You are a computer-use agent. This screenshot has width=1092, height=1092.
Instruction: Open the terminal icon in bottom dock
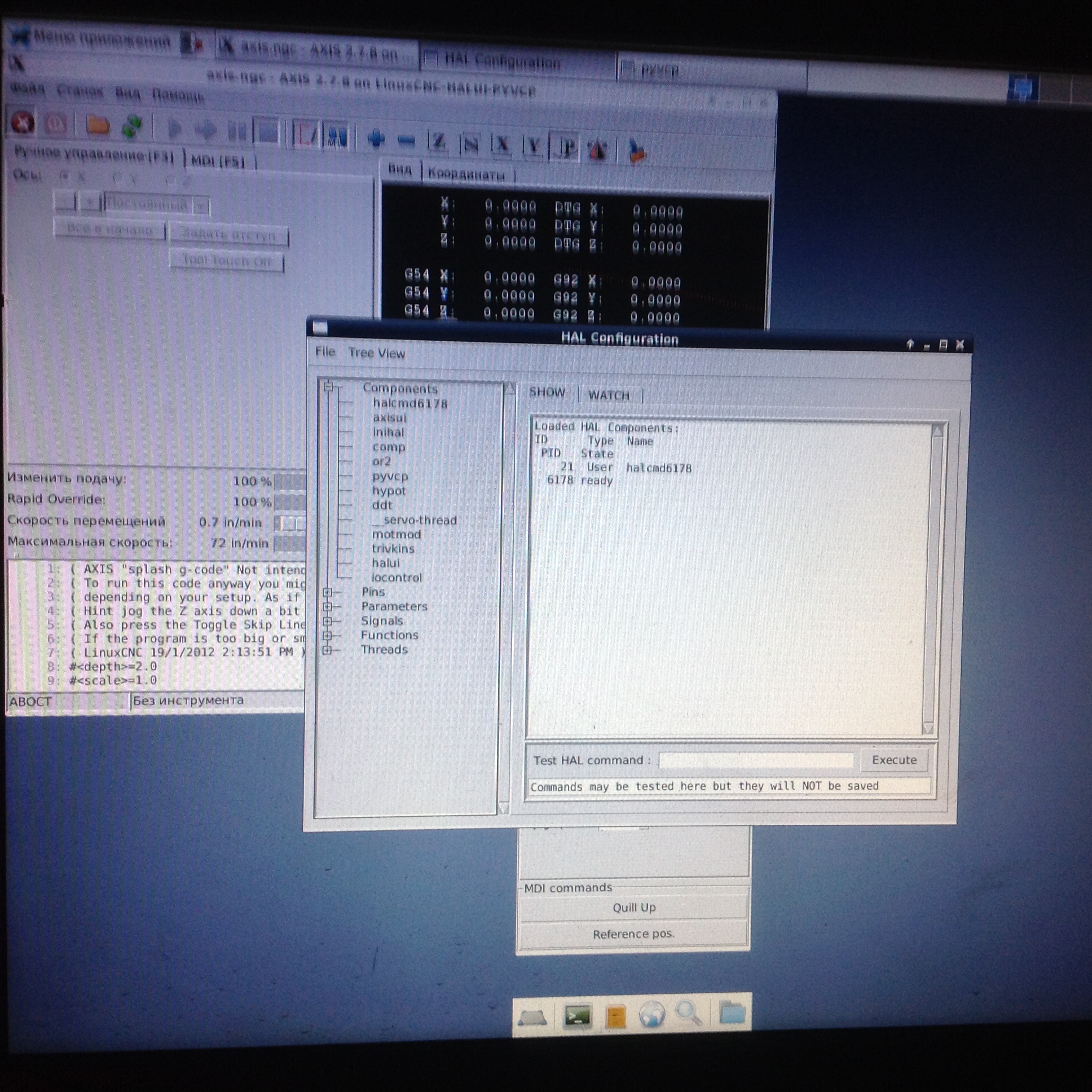coord(578,1017)
